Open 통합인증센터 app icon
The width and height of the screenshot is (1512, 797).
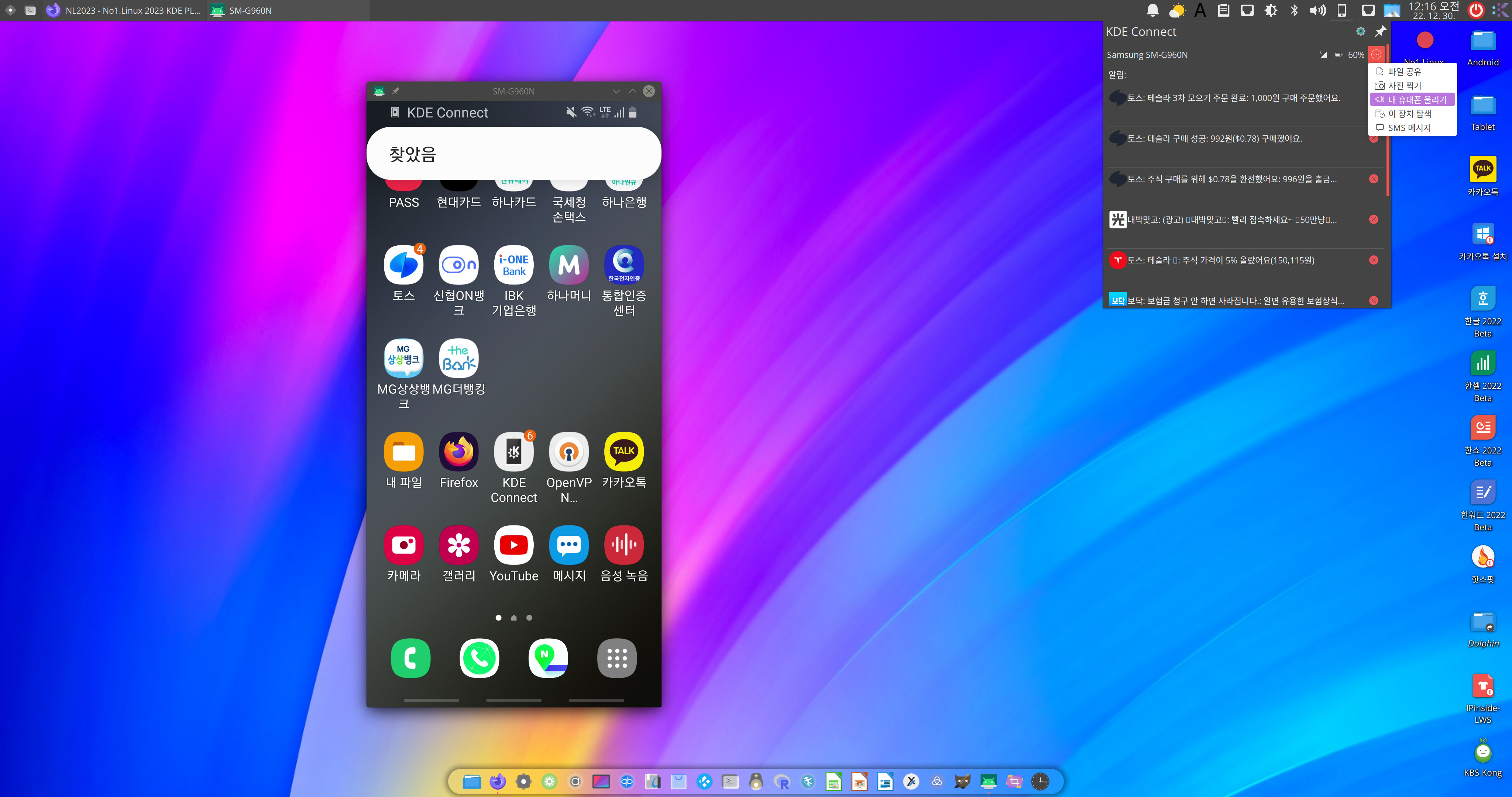click(x=624, y=265)
